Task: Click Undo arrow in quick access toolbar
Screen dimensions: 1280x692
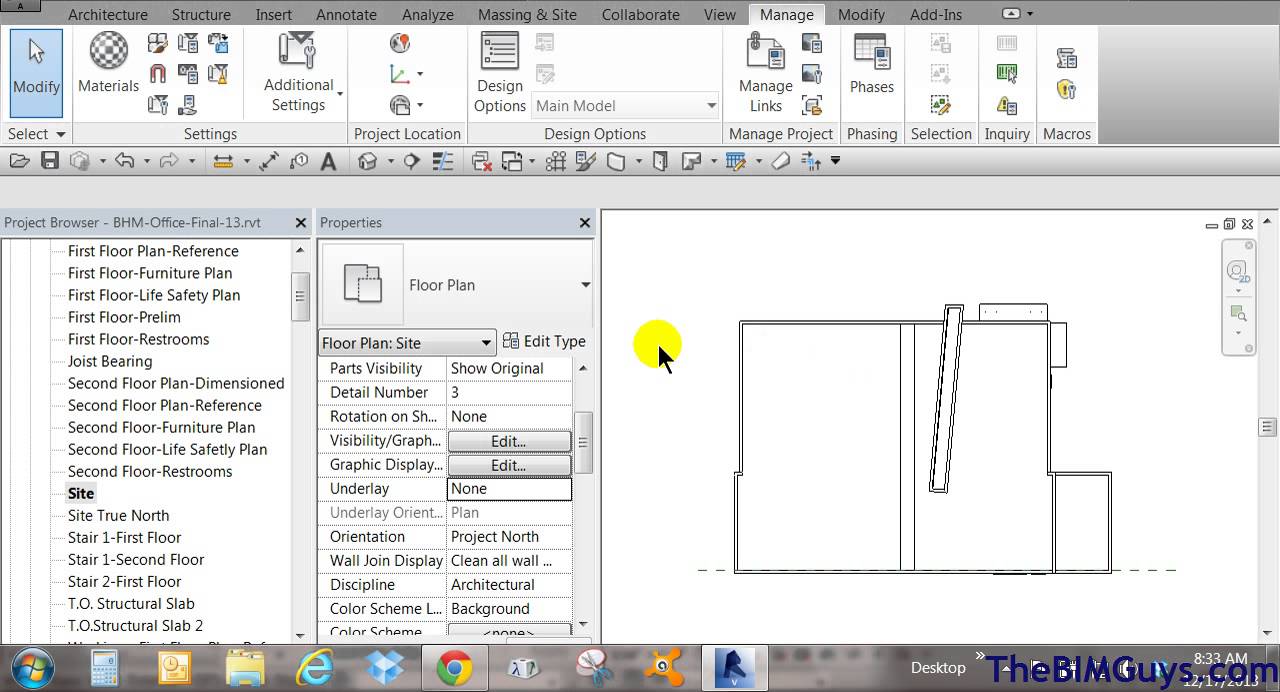Action: point(124,161)
